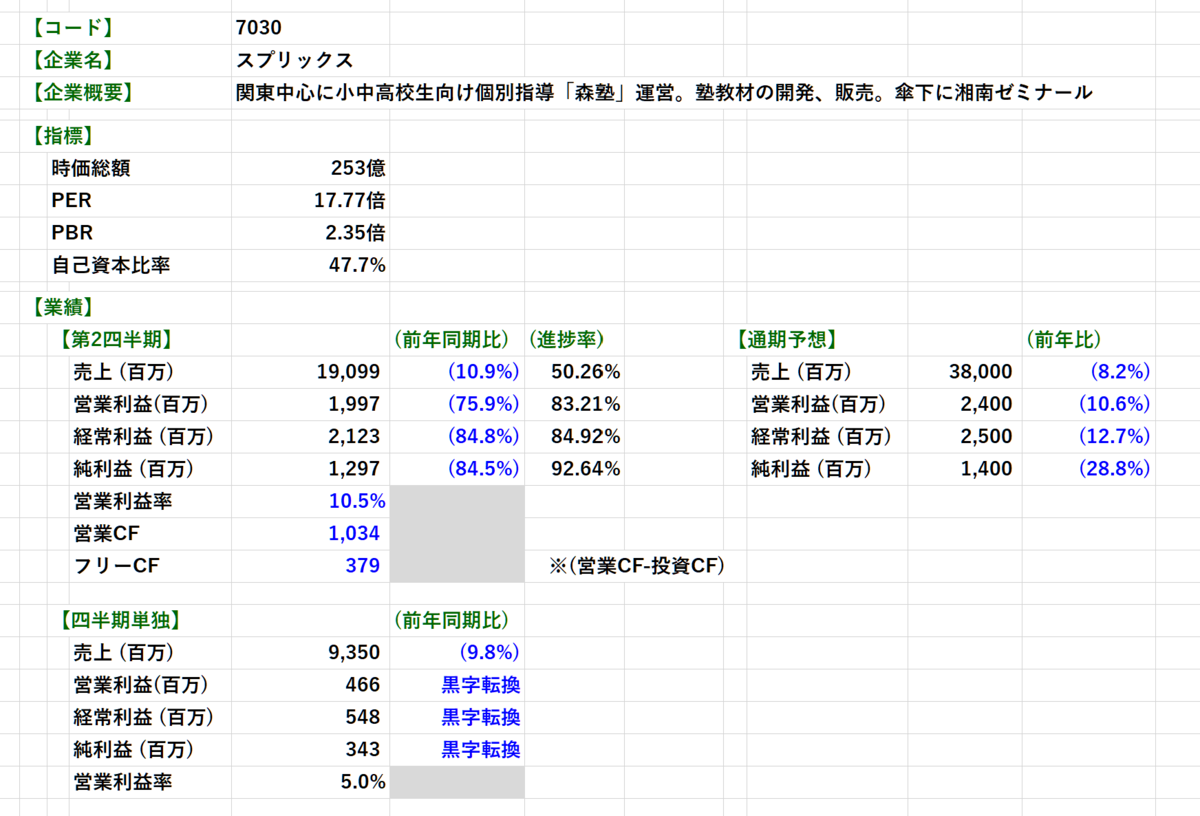Select the 47.7% equity ratio value
Viewport: 1200px width, 816px height.
(x=357, y=265)
